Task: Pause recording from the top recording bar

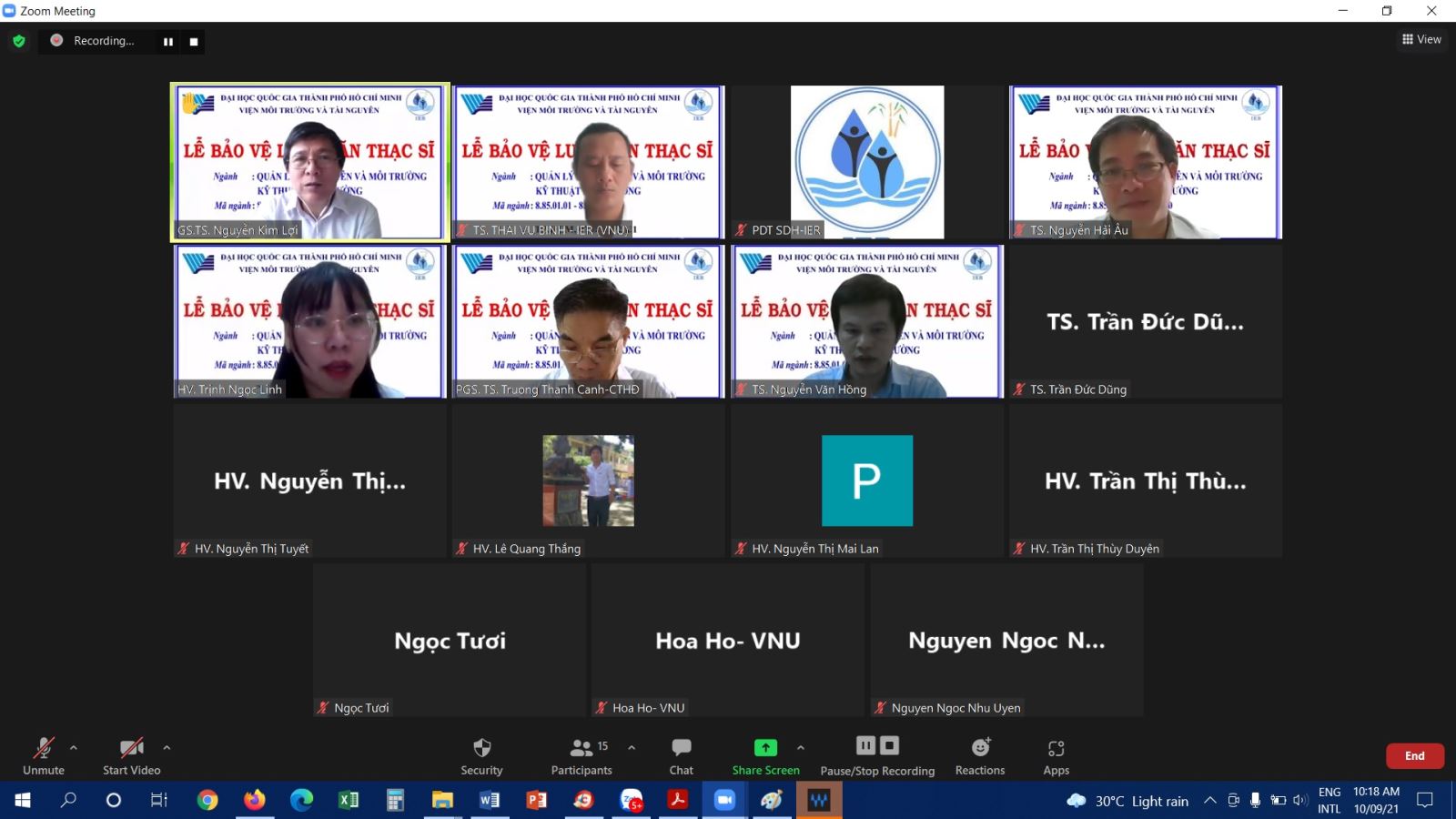Action: [x=168, y=42]
